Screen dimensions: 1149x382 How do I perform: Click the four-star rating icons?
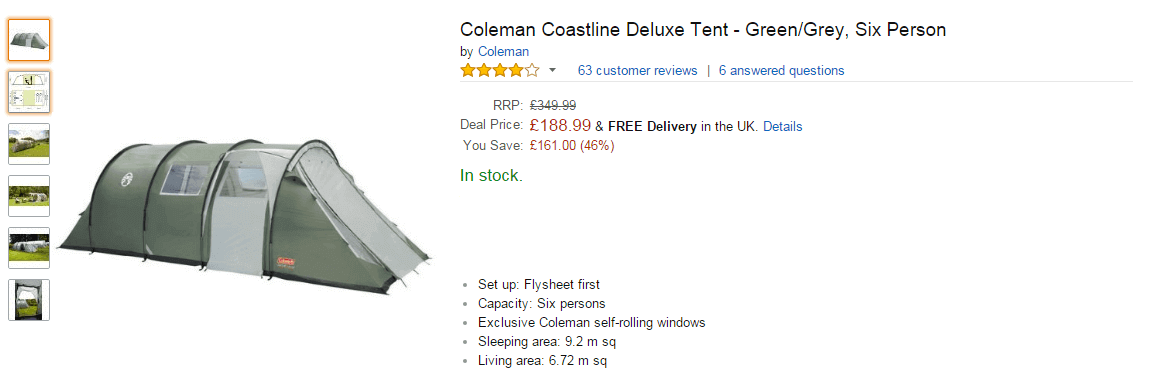pos(500,71)
